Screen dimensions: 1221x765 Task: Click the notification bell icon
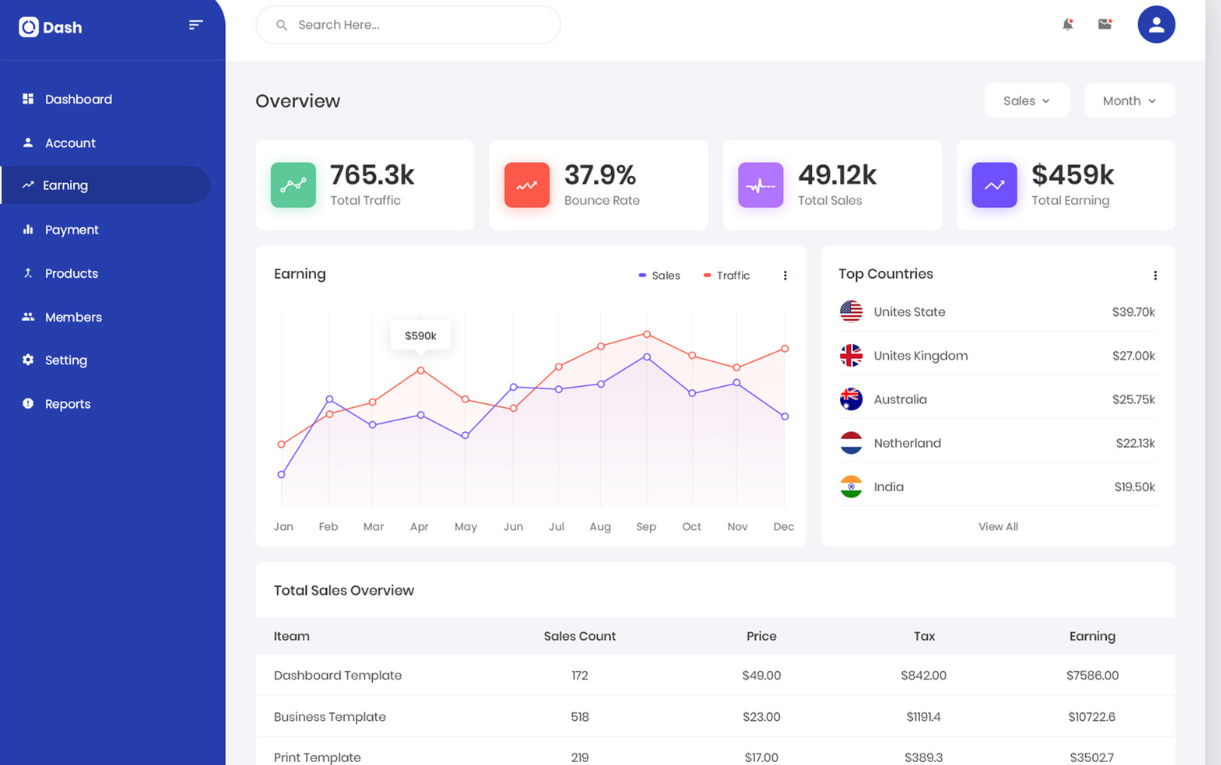pyautogui.click(x=1067, y=24)
